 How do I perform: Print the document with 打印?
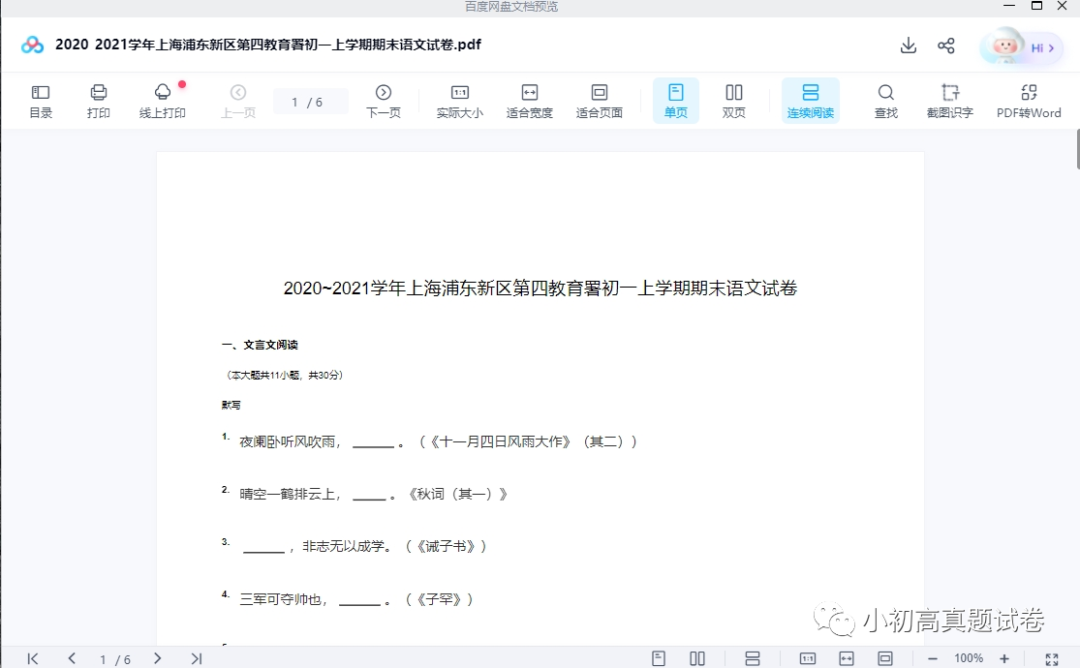(98, 101)
